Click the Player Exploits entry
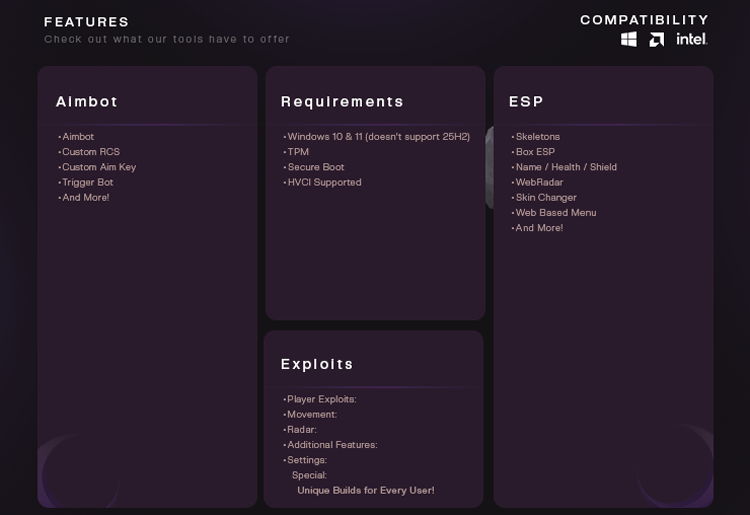 click(320, 399)
